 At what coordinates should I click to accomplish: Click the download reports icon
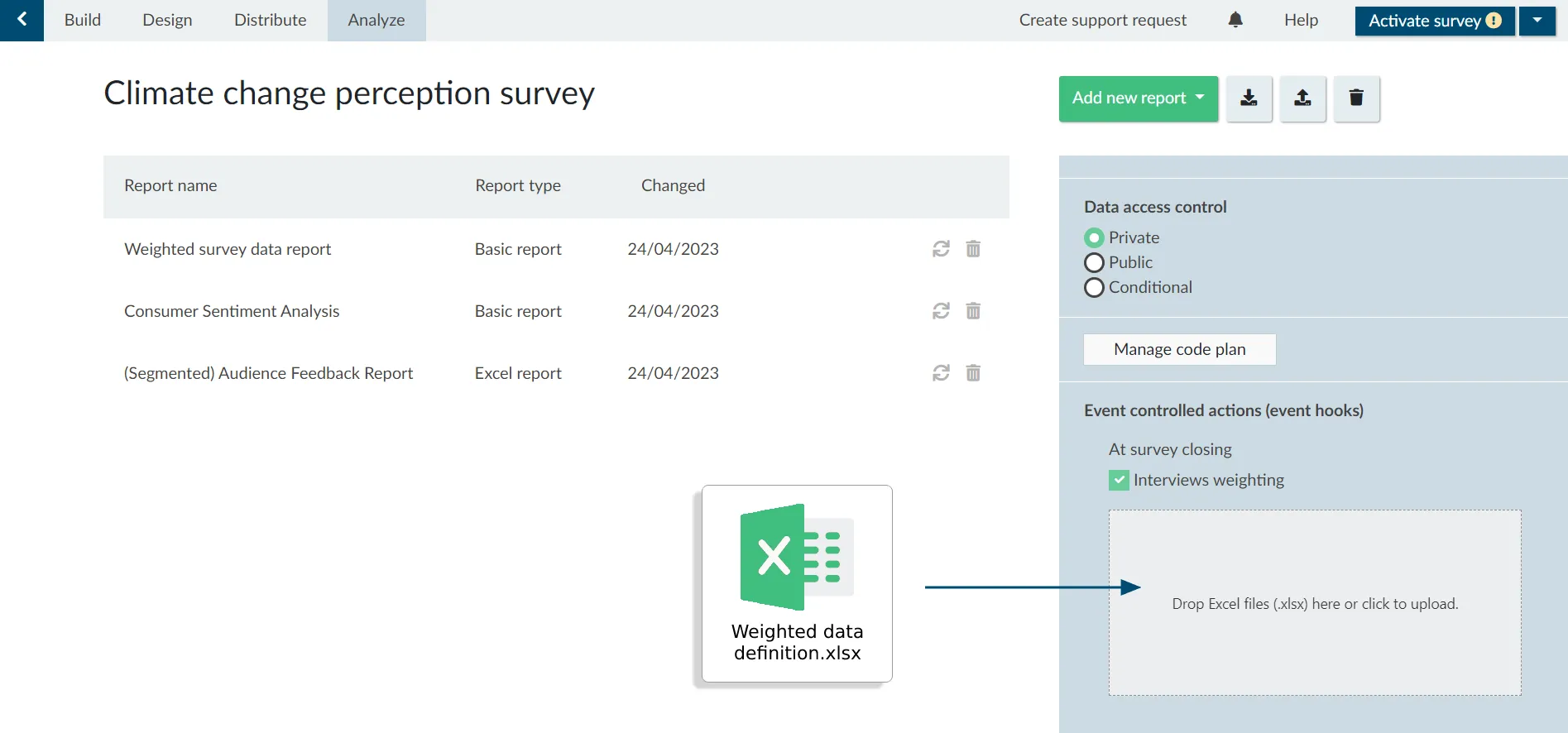pos(1249,98)
